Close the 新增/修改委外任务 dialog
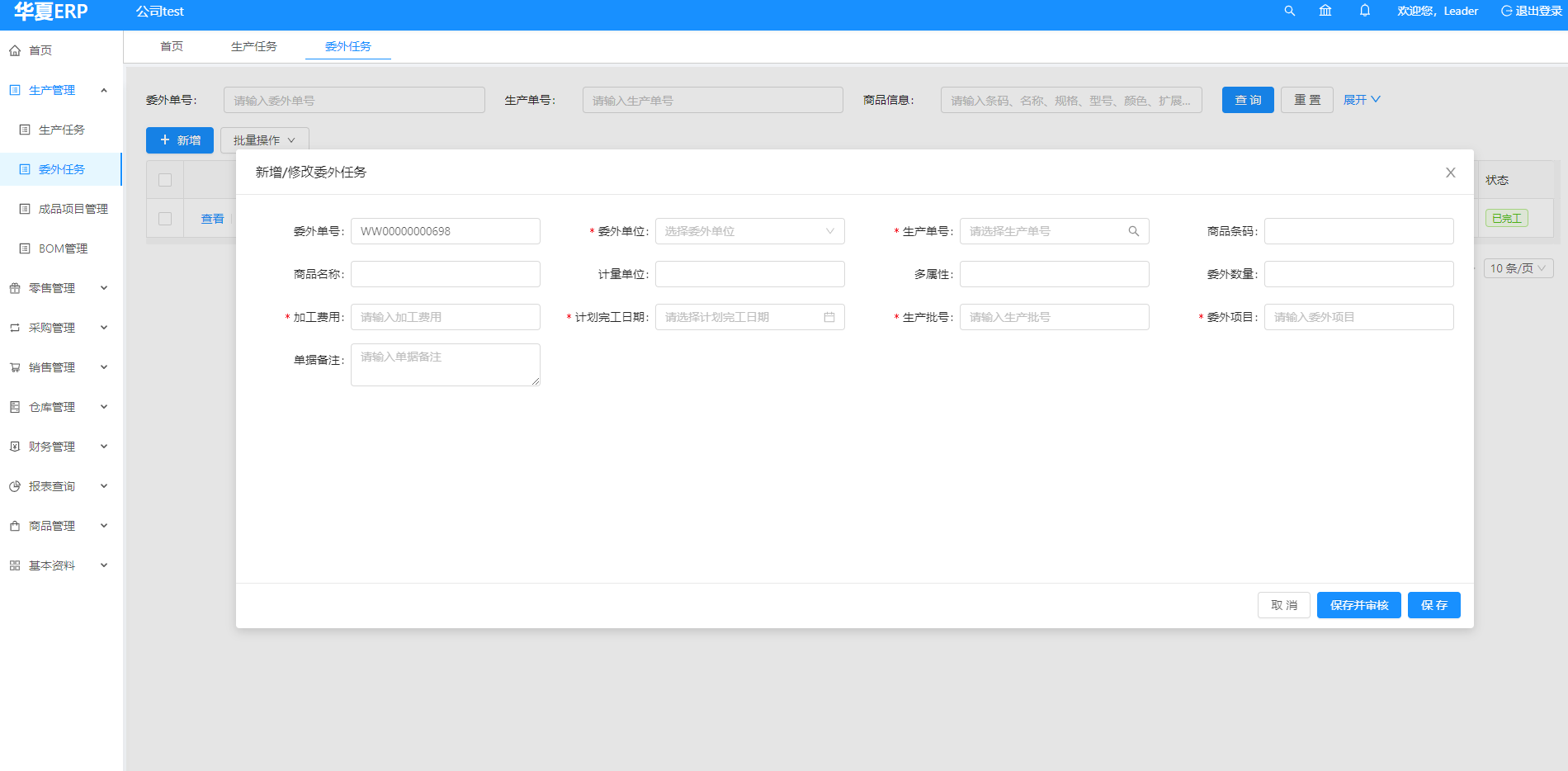The width and height of the screenshot is (1568, 771). click(x=1451, y=173)
